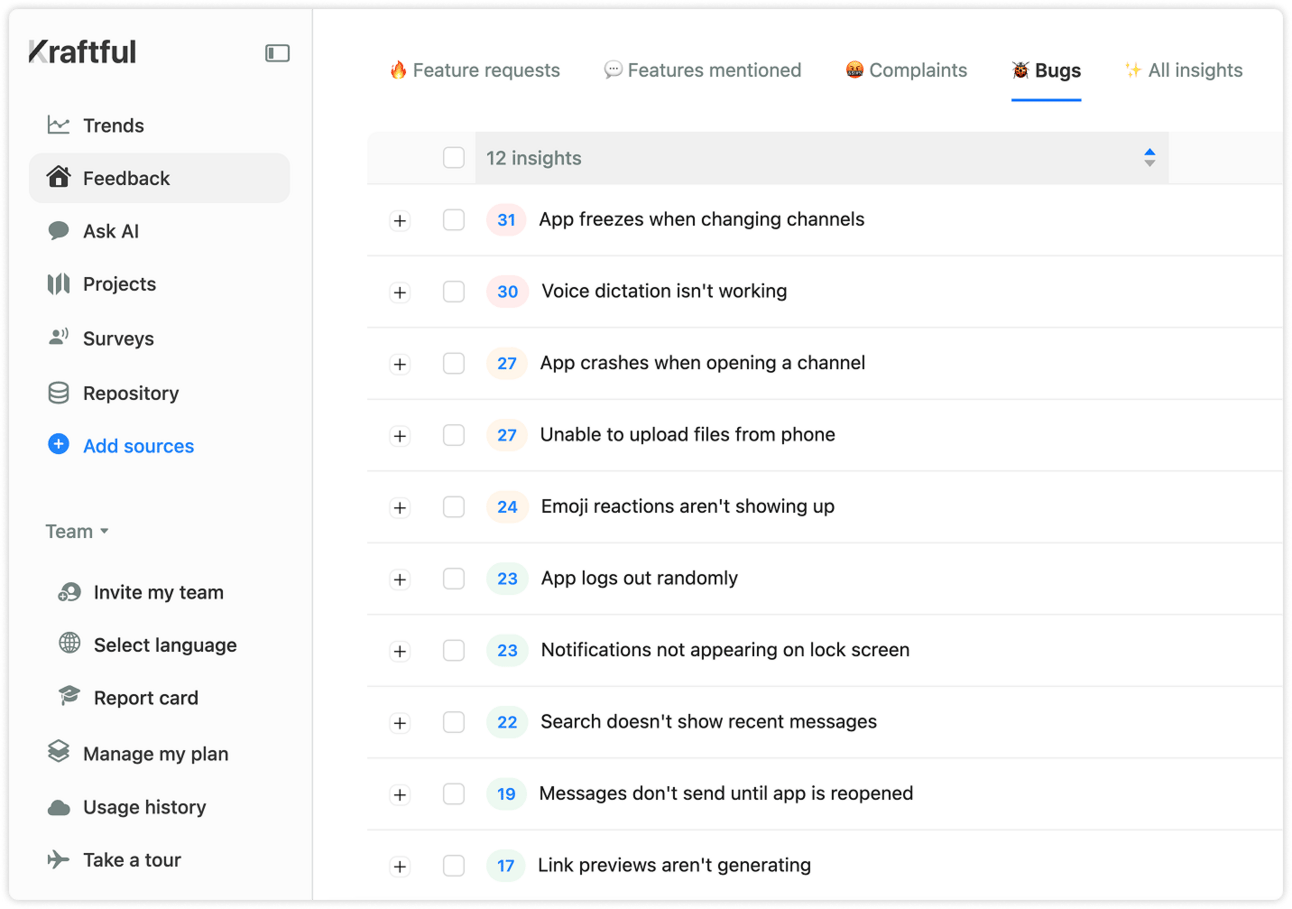1292x909 pixels.
Task: Collapse the sidebar panel icon
Action: point(277,53)
